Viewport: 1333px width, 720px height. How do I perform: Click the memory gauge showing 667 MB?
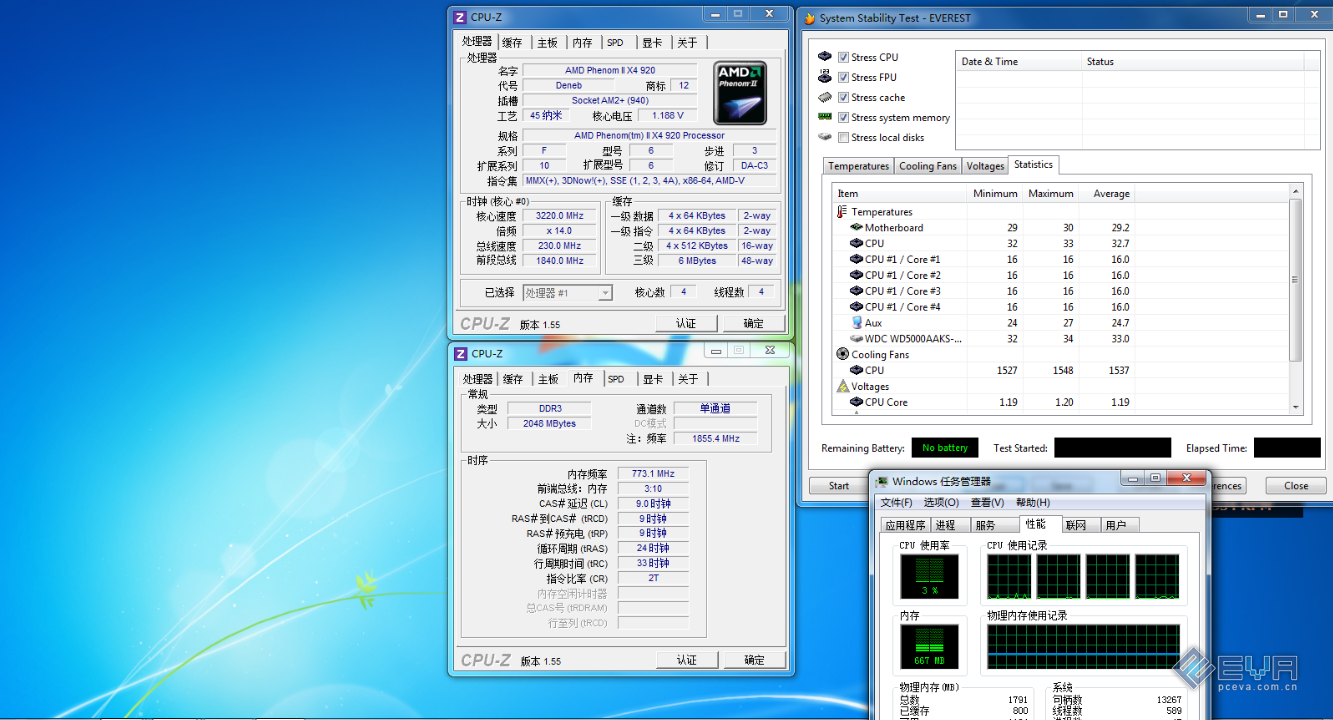click(x=929, y=647)
